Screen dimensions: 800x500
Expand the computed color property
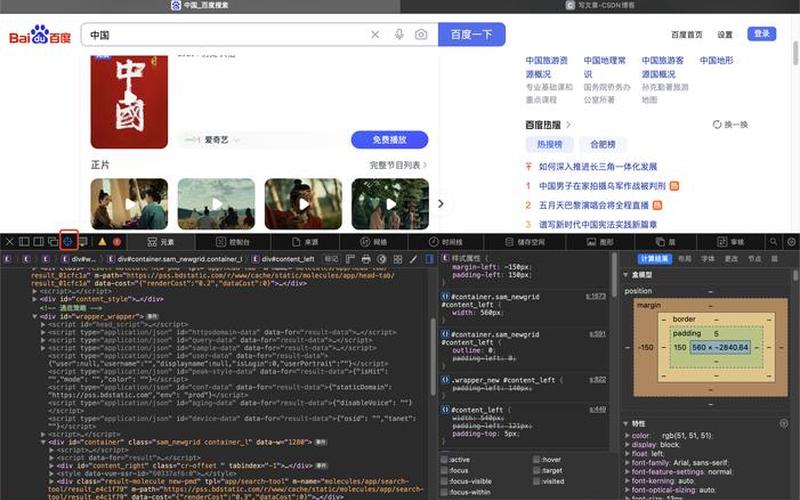pos(627,436)
